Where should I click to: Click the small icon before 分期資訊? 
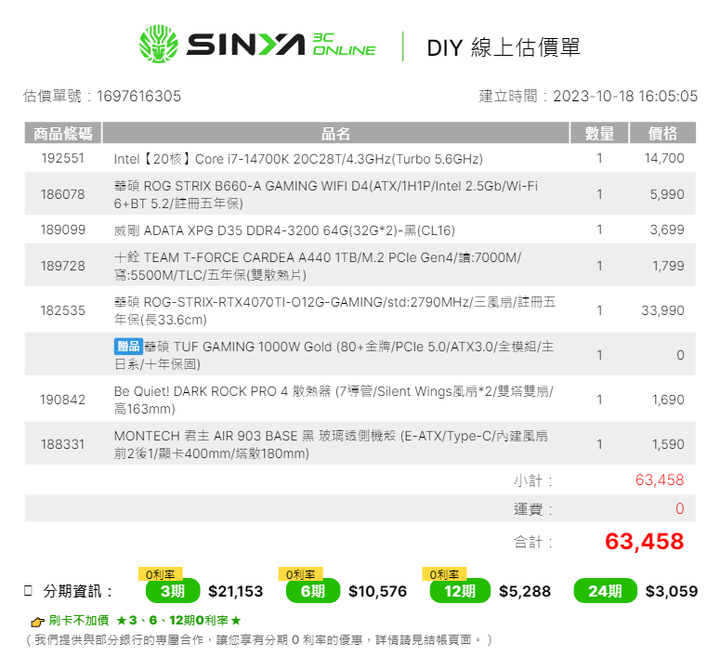click(x=28, y=591)
